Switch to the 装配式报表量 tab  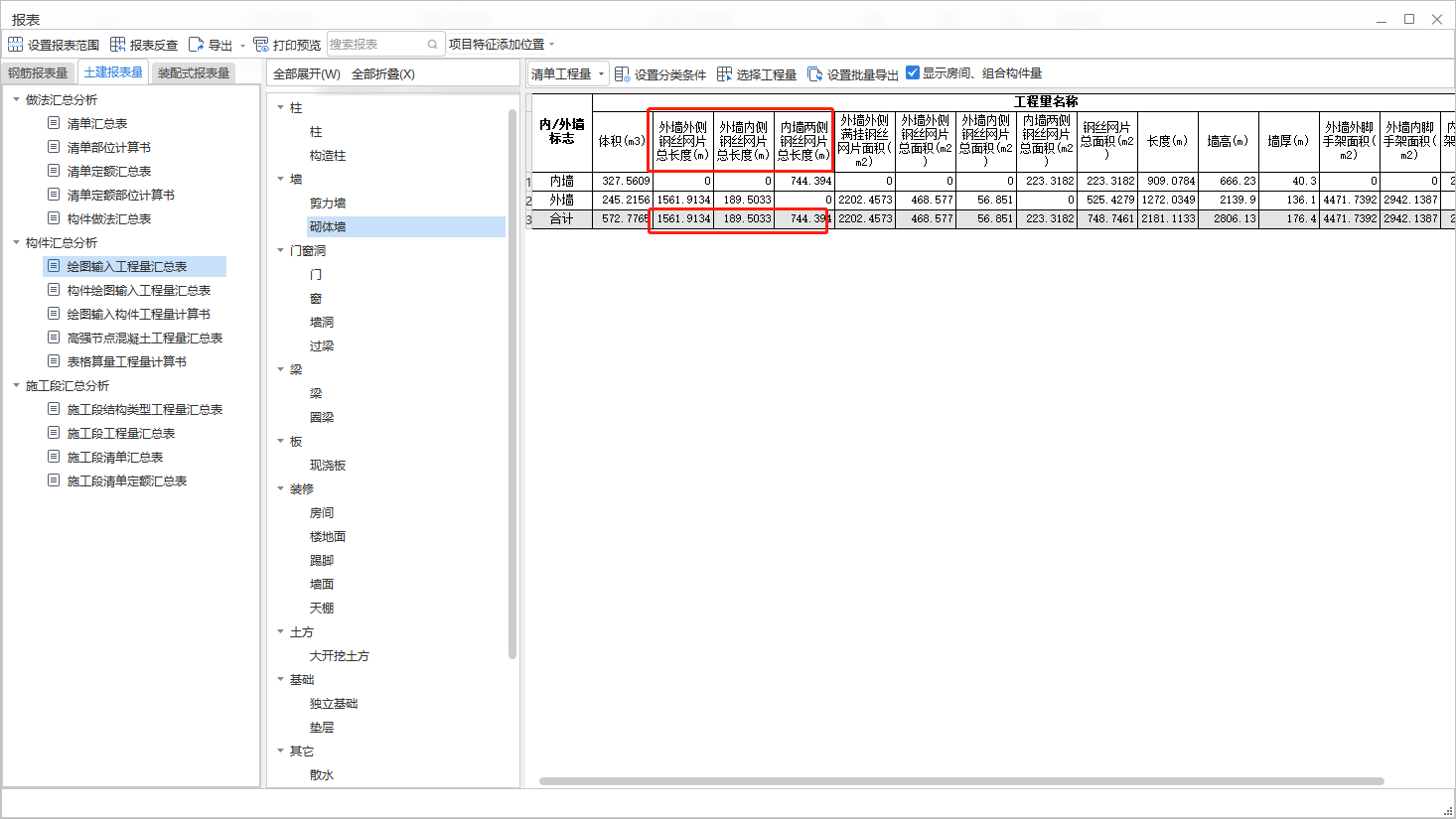point(194,73)
